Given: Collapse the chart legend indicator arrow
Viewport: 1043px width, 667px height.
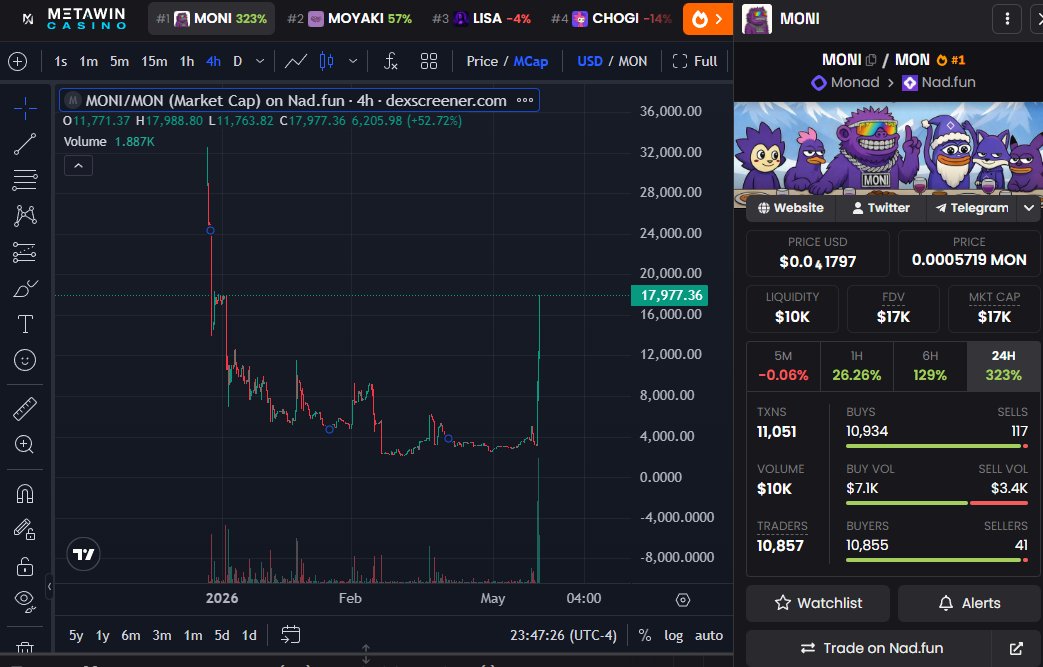Looking at the screenshot, I should (x=78, y=166).
